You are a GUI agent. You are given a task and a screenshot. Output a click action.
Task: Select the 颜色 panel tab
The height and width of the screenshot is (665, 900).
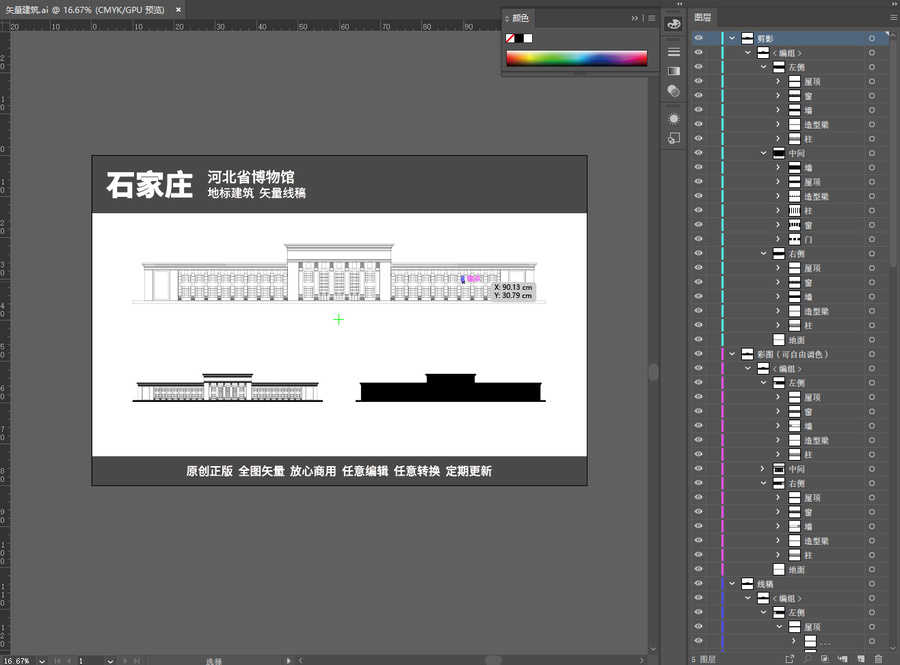click(x=520, y=18)
